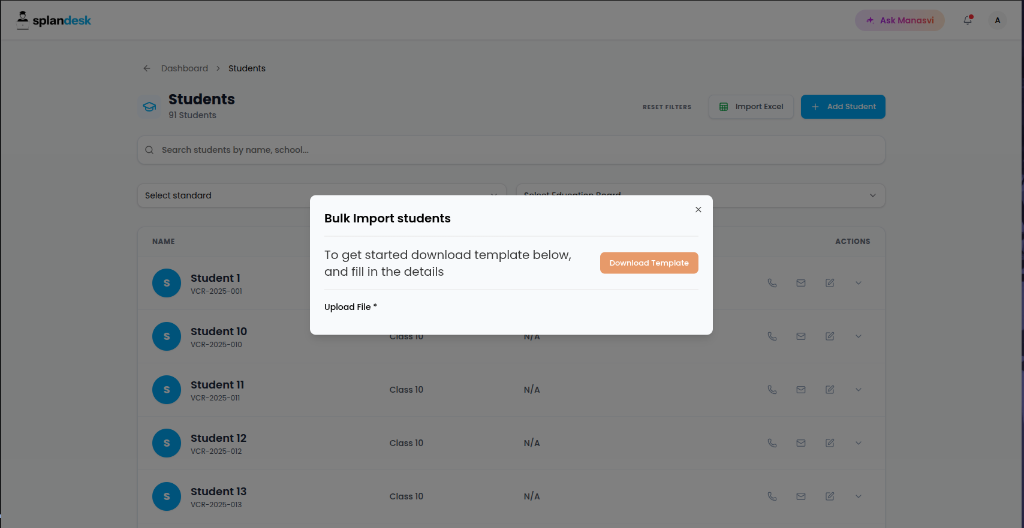Click the ACTIONS column header
The image size is (1024, 528).
pos(853,242)
